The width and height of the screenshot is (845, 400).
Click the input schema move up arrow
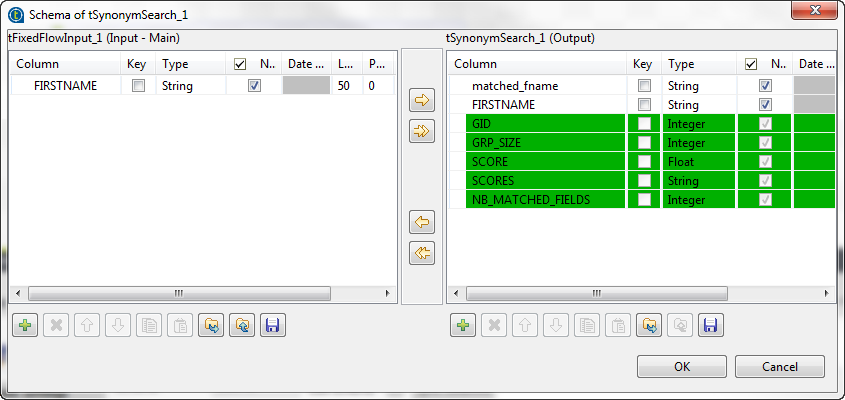(x=87, y=326)
